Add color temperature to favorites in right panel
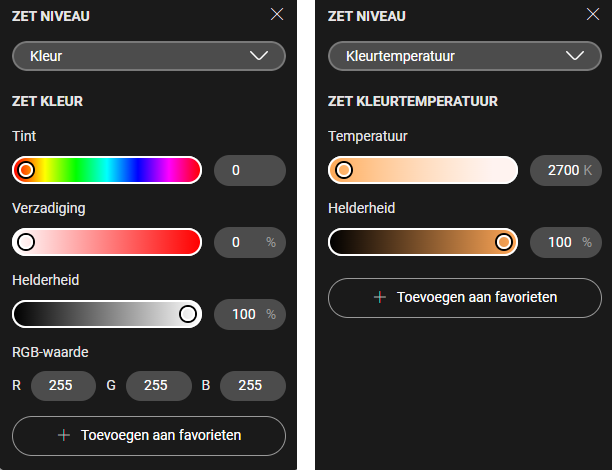The width and height of the screenshot is (612, 470). tap(465, 297)
